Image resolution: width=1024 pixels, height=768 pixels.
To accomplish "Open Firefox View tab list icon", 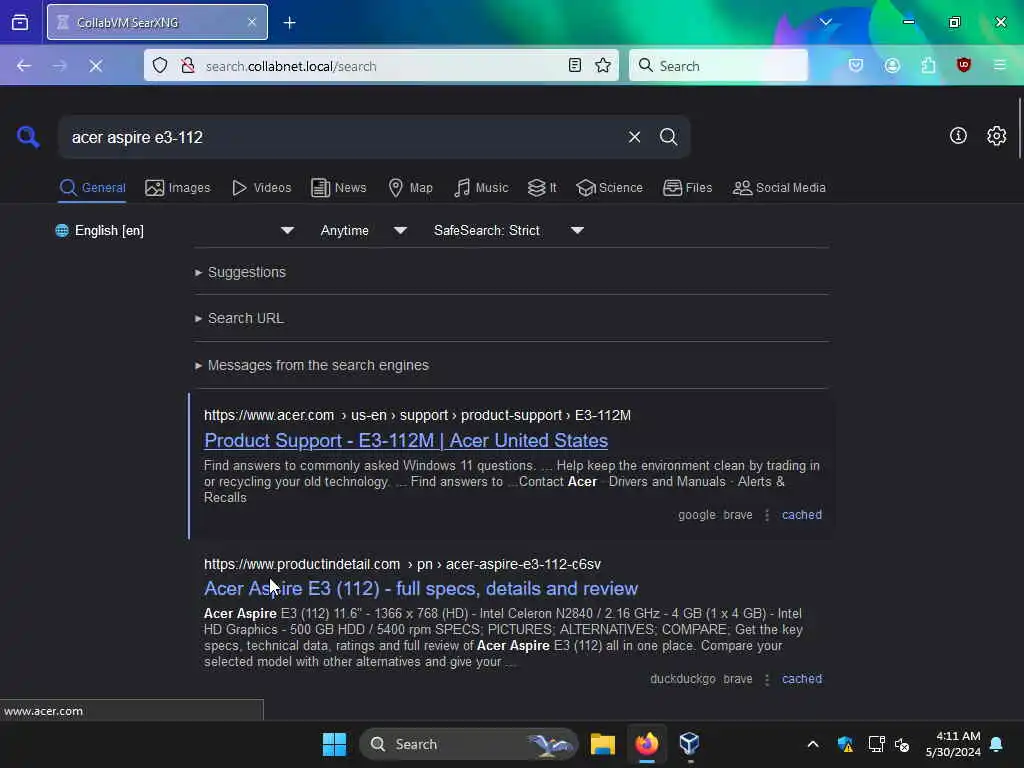I will pos(20,22).
